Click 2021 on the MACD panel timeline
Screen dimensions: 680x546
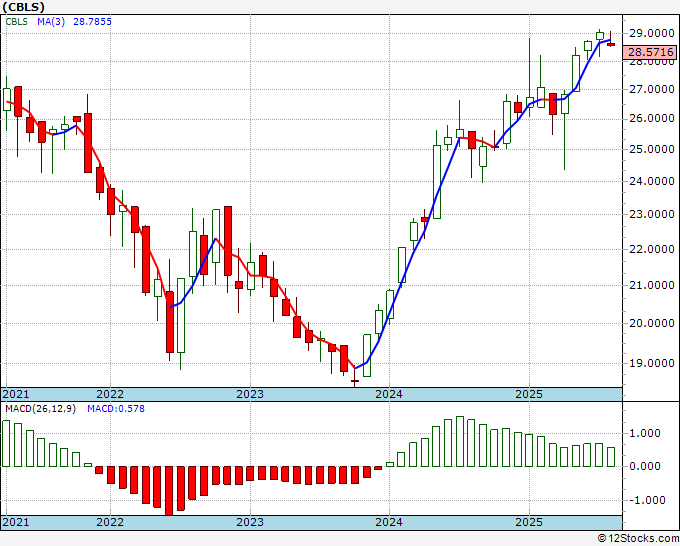[x=16, y=522]
